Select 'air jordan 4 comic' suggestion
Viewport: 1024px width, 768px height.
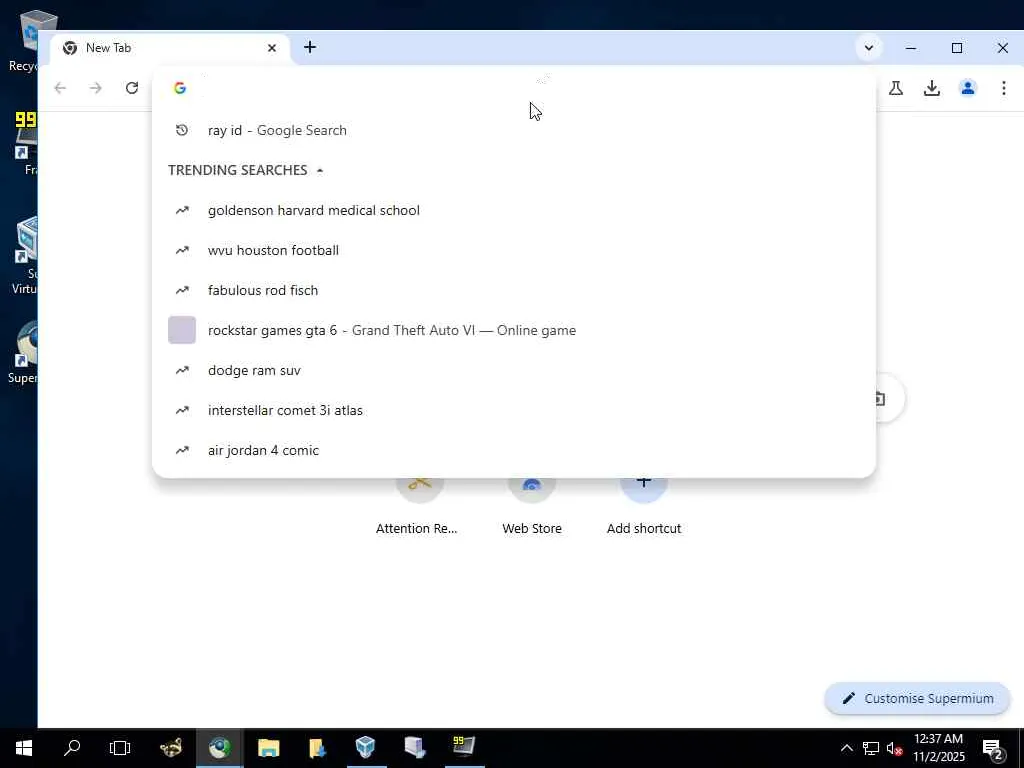514,451
